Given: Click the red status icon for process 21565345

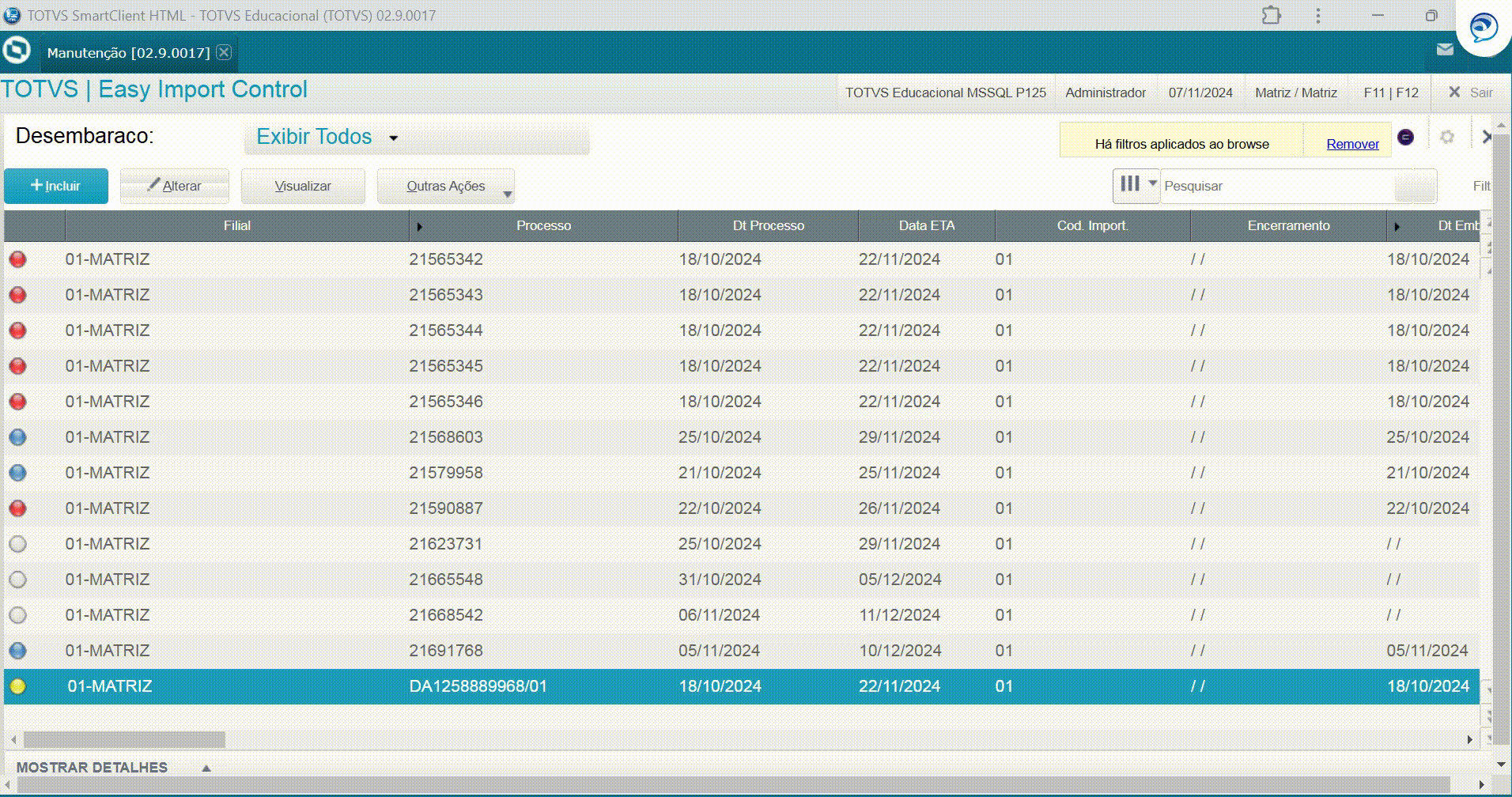Looking at the screenshot, I should pos(17,366).
